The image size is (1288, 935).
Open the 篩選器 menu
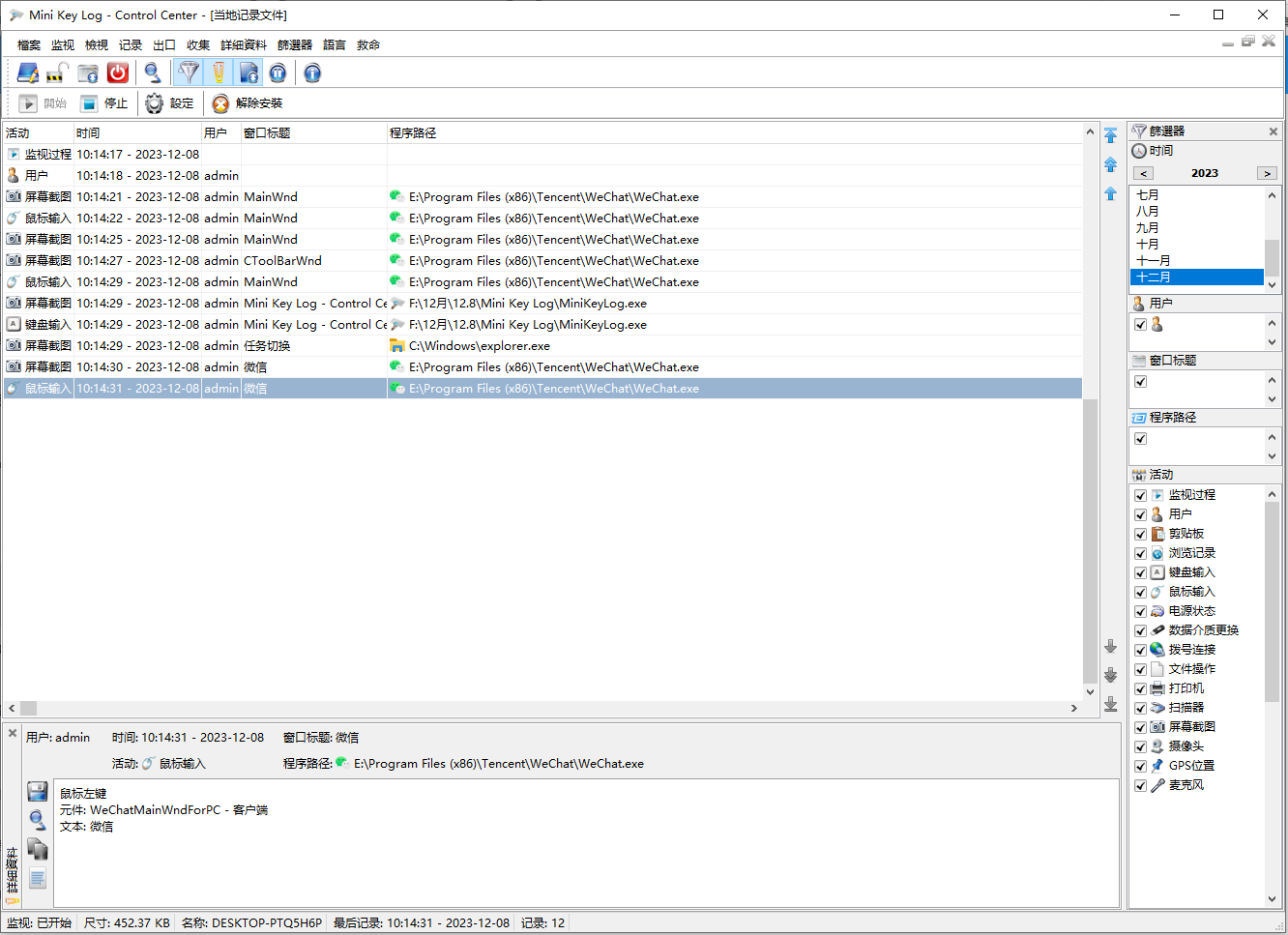(295, 44)
